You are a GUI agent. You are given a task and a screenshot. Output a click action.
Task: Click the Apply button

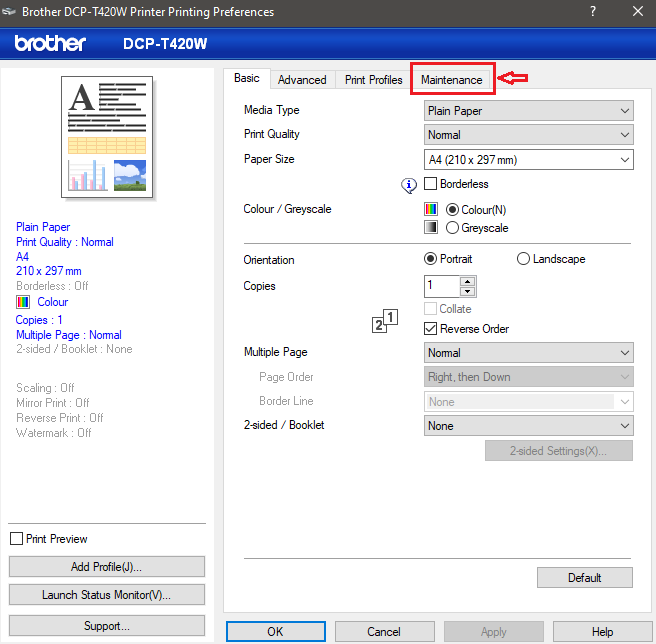(x=494, y=631)
